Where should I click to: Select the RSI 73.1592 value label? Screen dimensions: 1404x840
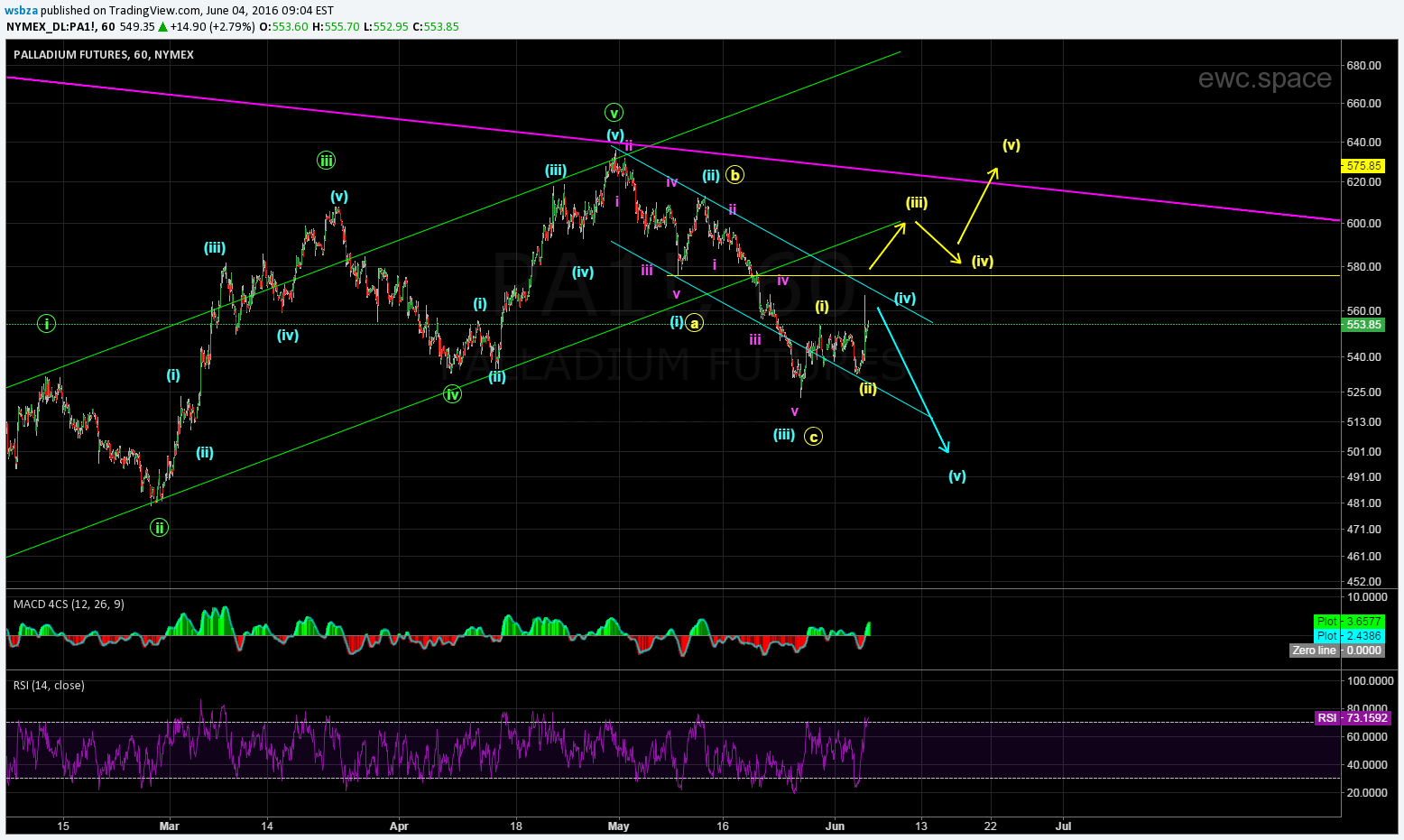click(x=1353, y=718)
